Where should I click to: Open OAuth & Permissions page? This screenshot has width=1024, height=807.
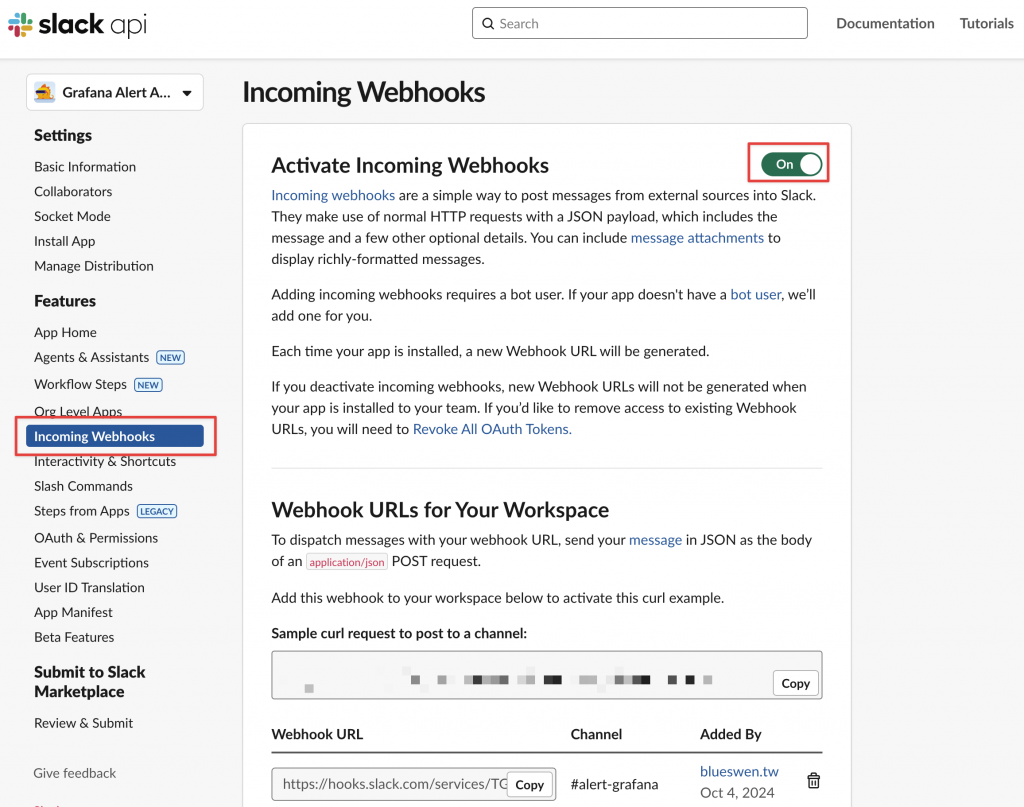(96, 538)
